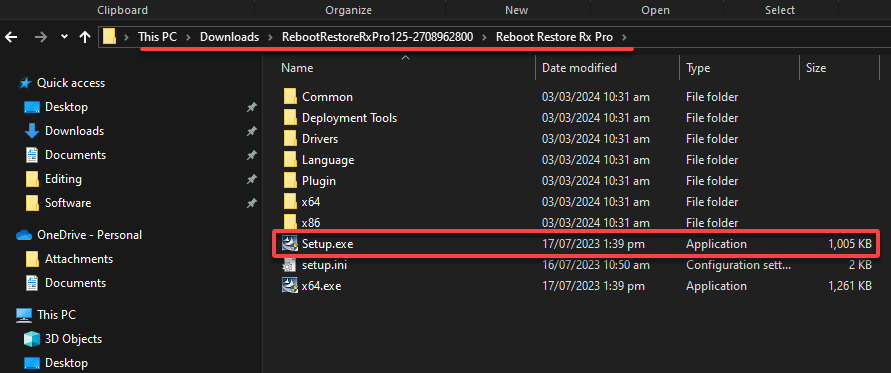Click the OneDrive cloud icon
Screen dimensions: 891x373
(24, 235)
